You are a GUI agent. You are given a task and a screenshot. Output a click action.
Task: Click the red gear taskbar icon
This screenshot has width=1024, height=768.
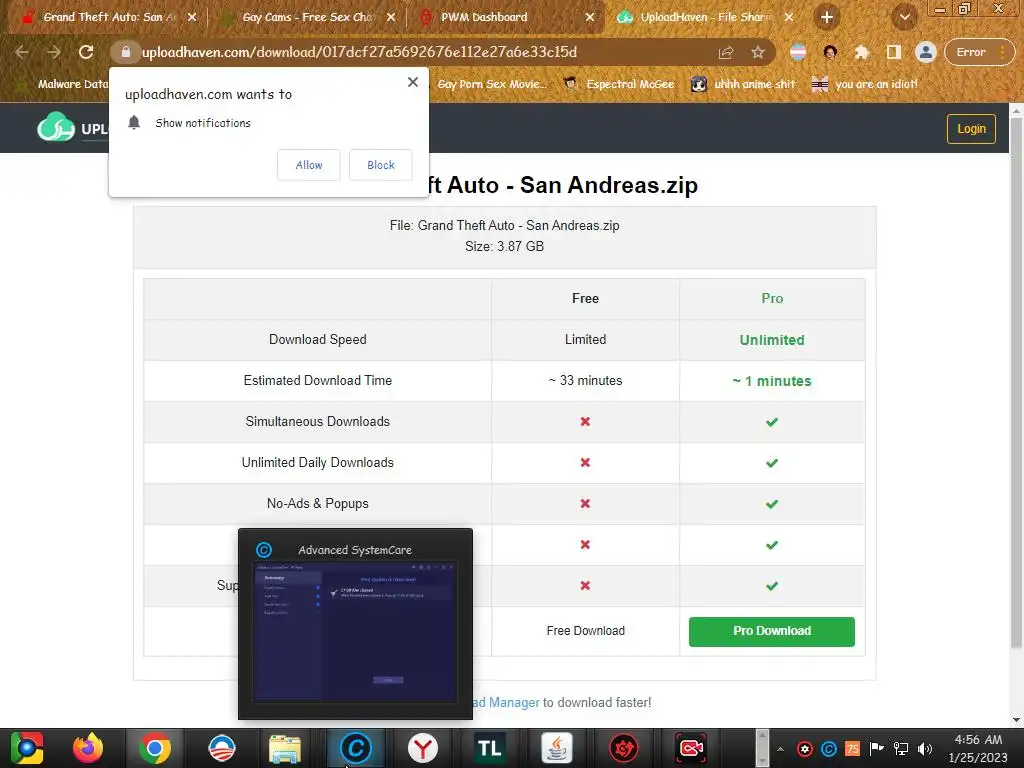coord(624,748)
